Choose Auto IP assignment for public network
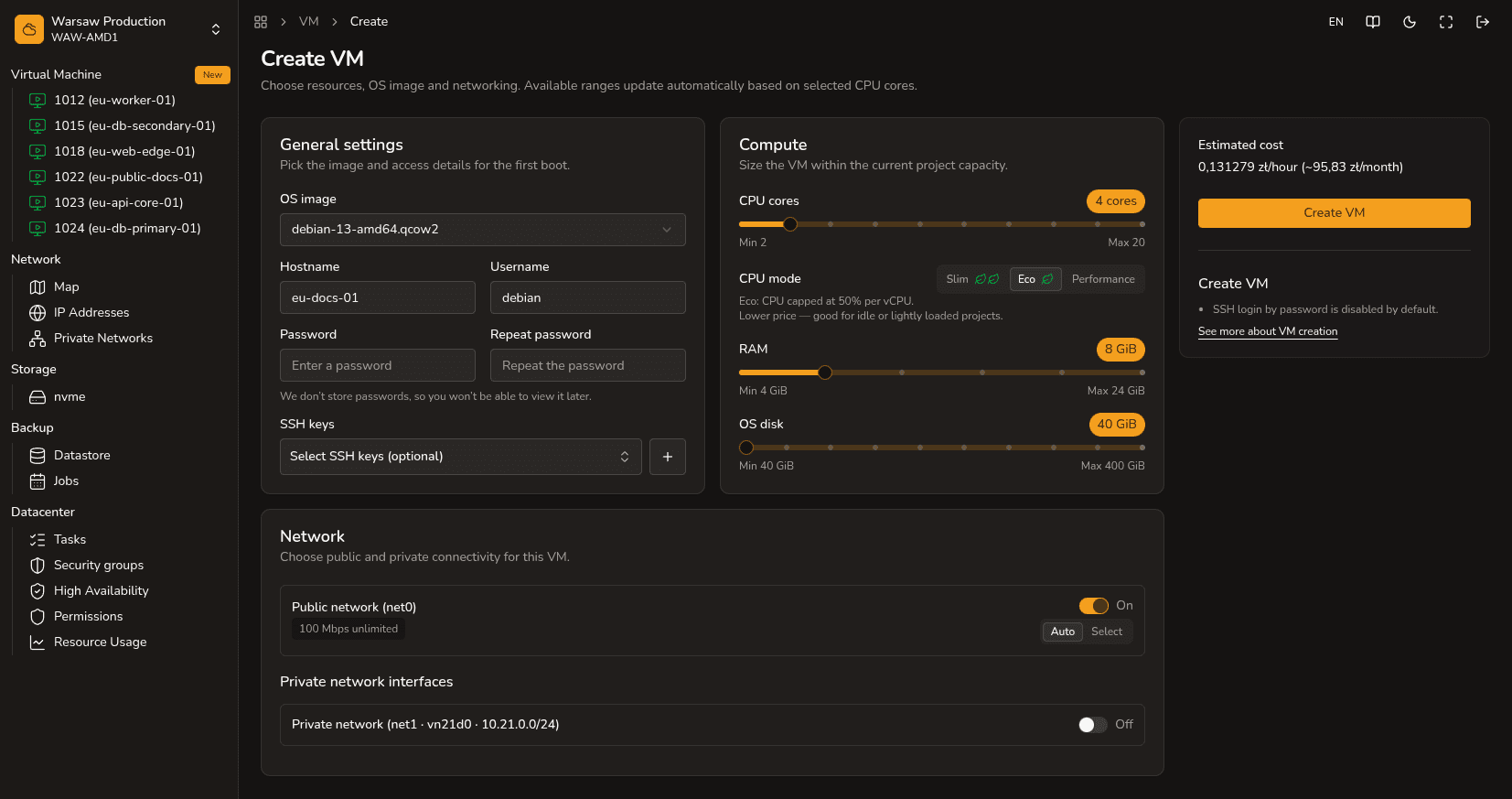This screenshot has height=799, width=1512. click(x=1063, y=632)
